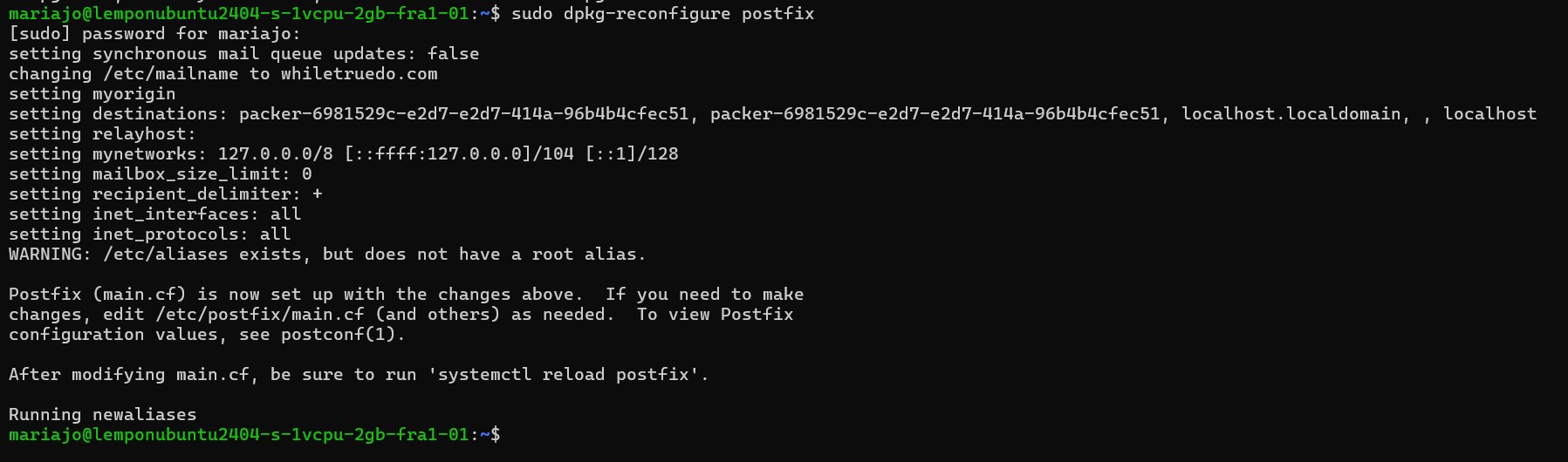Click the '127.0.0.0/8' mynetworks value
Viewport: 1568px width, 462px height.
pyautogui.click(x=275, y=153)
